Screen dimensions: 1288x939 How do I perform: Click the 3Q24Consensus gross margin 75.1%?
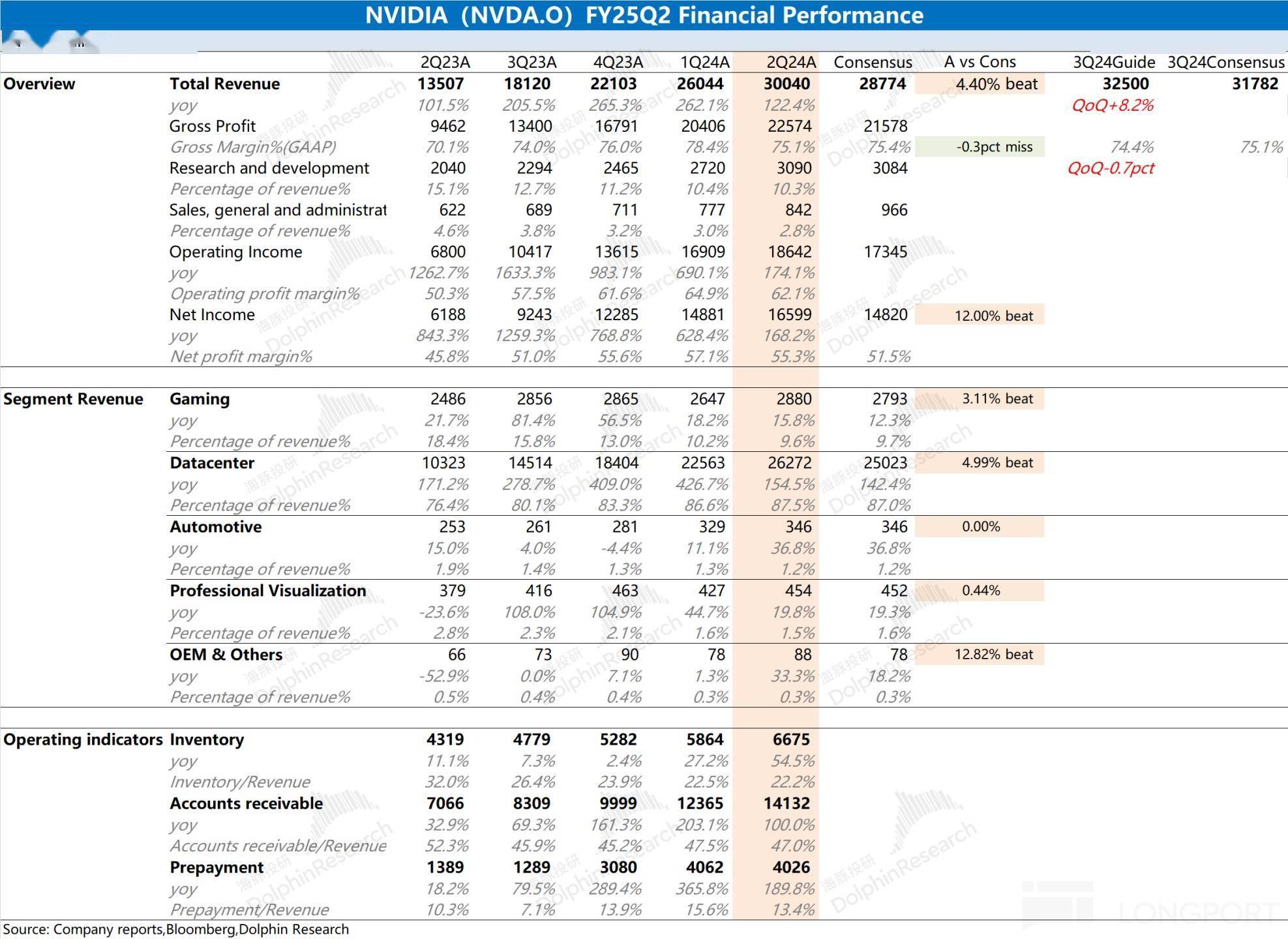1261,147
